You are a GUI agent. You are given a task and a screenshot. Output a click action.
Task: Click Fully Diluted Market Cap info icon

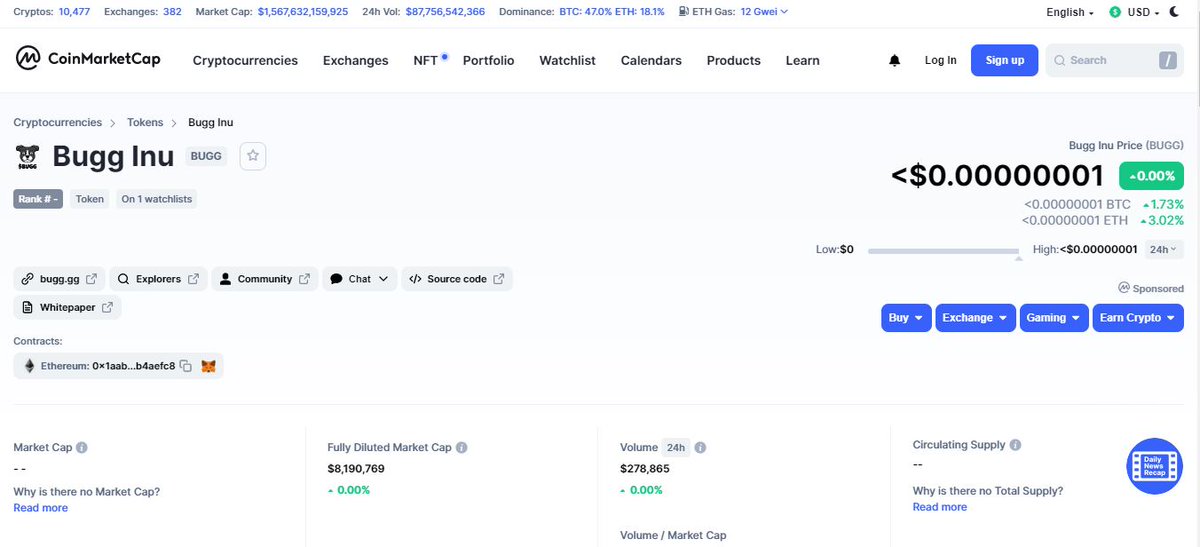pos(462,448)
